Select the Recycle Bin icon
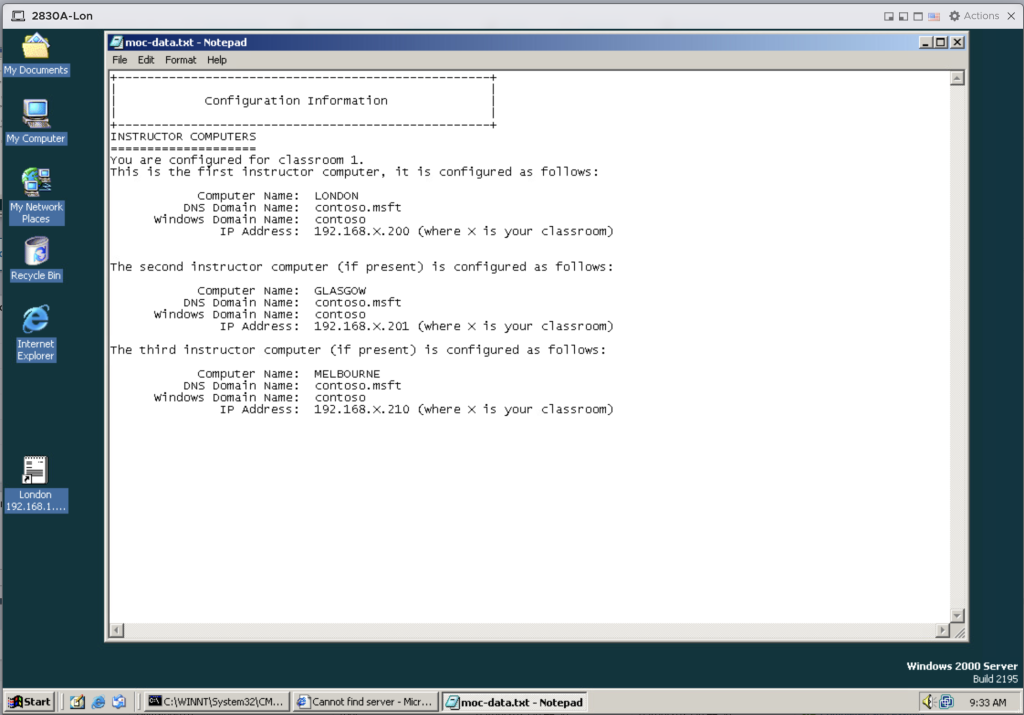The height and width of the screenshot is (715, 1024). (x=36, y=259)
